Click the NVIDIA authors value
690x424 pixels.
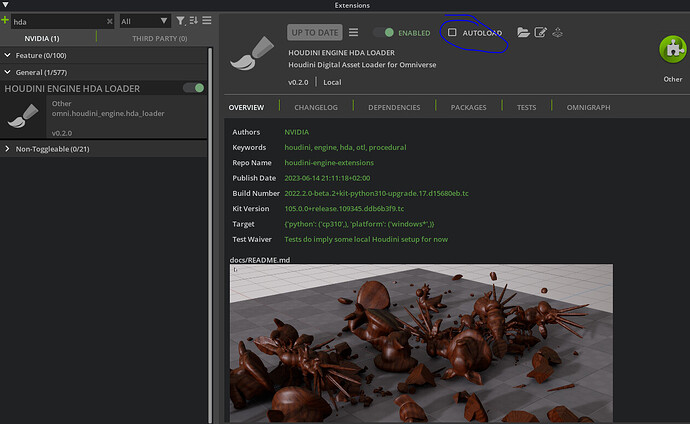pos(297,132)
